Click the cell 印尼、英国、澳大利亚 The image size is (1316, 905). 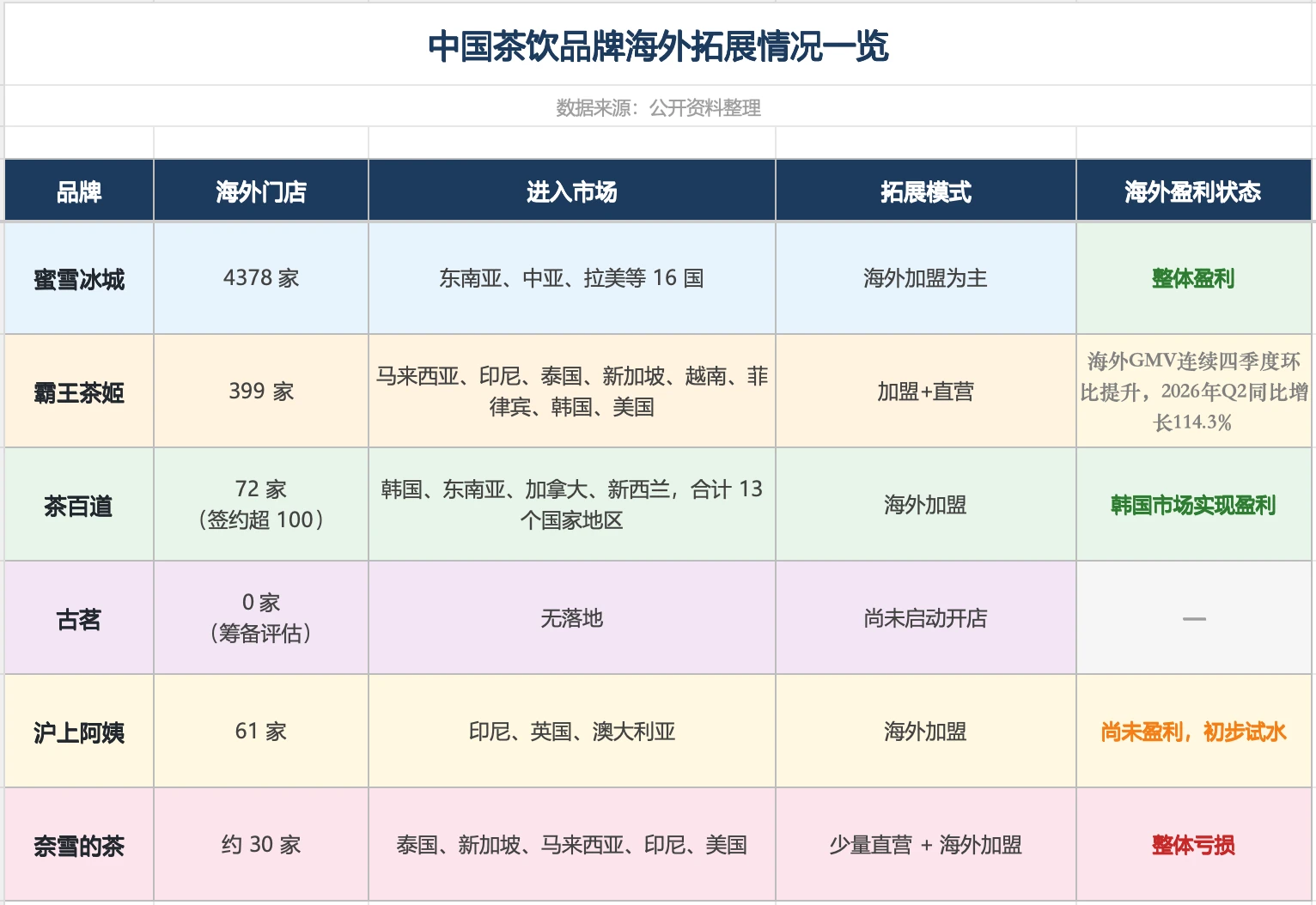coord(572,732)
